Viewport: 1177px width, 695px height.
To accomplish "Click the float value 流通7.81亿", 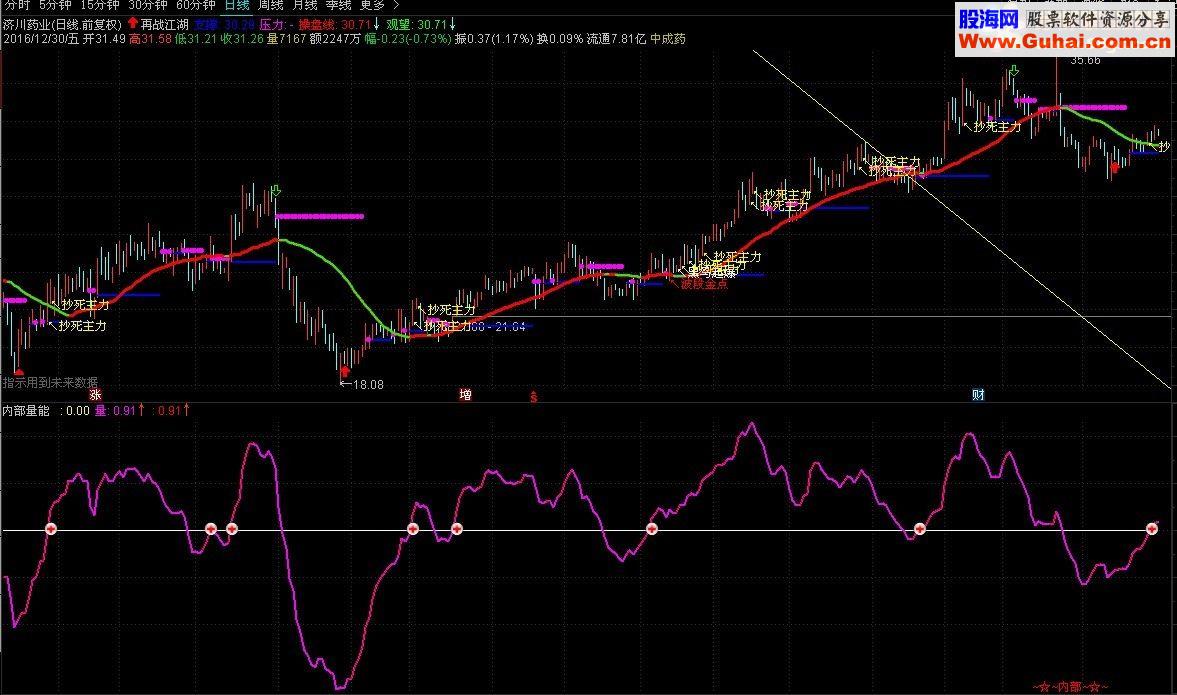I will pos(616,38).
